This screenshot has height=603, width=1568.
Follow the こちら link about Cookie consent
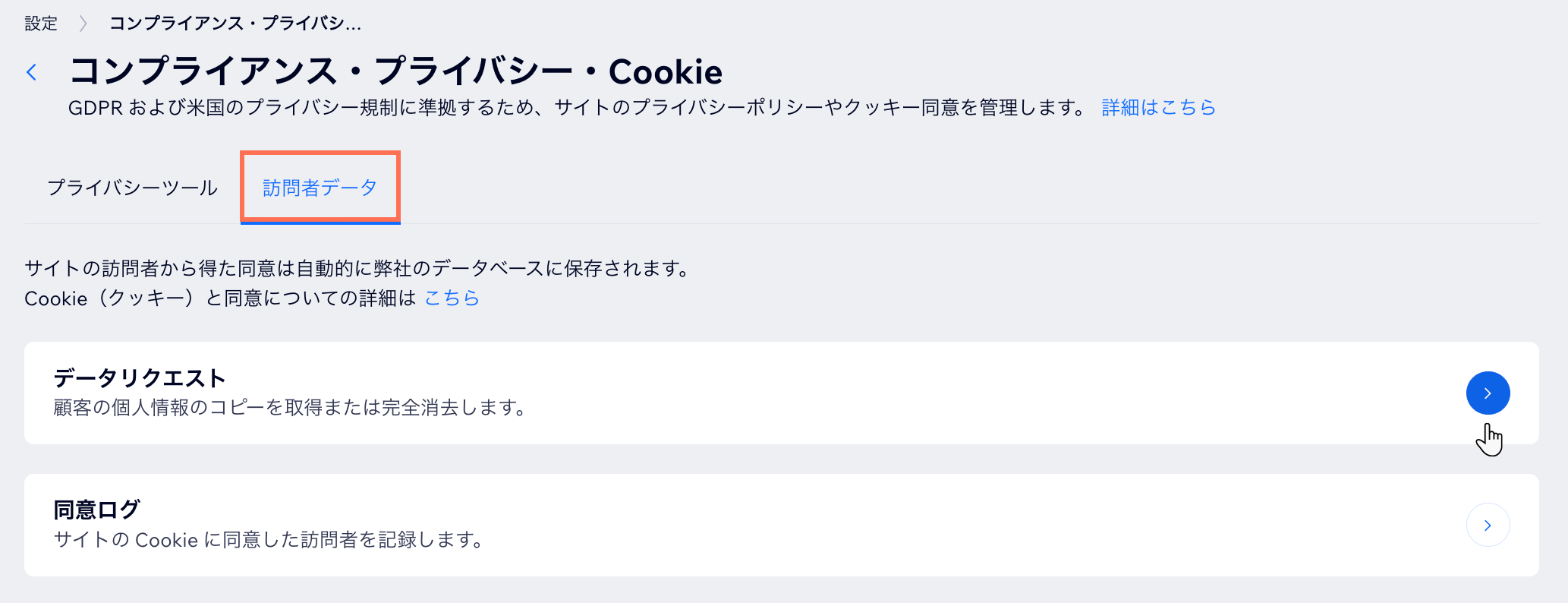[x=452, y=298]
